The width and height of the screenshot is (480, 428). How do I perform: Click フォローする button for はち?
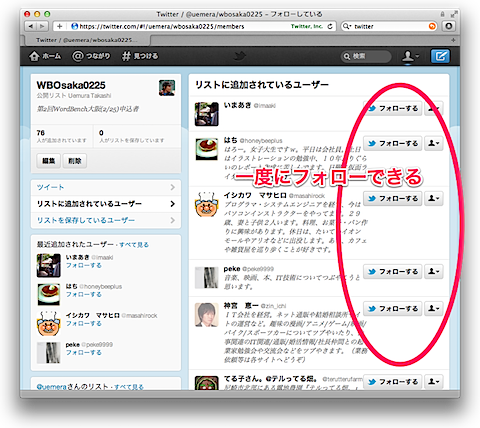point(392,143)
